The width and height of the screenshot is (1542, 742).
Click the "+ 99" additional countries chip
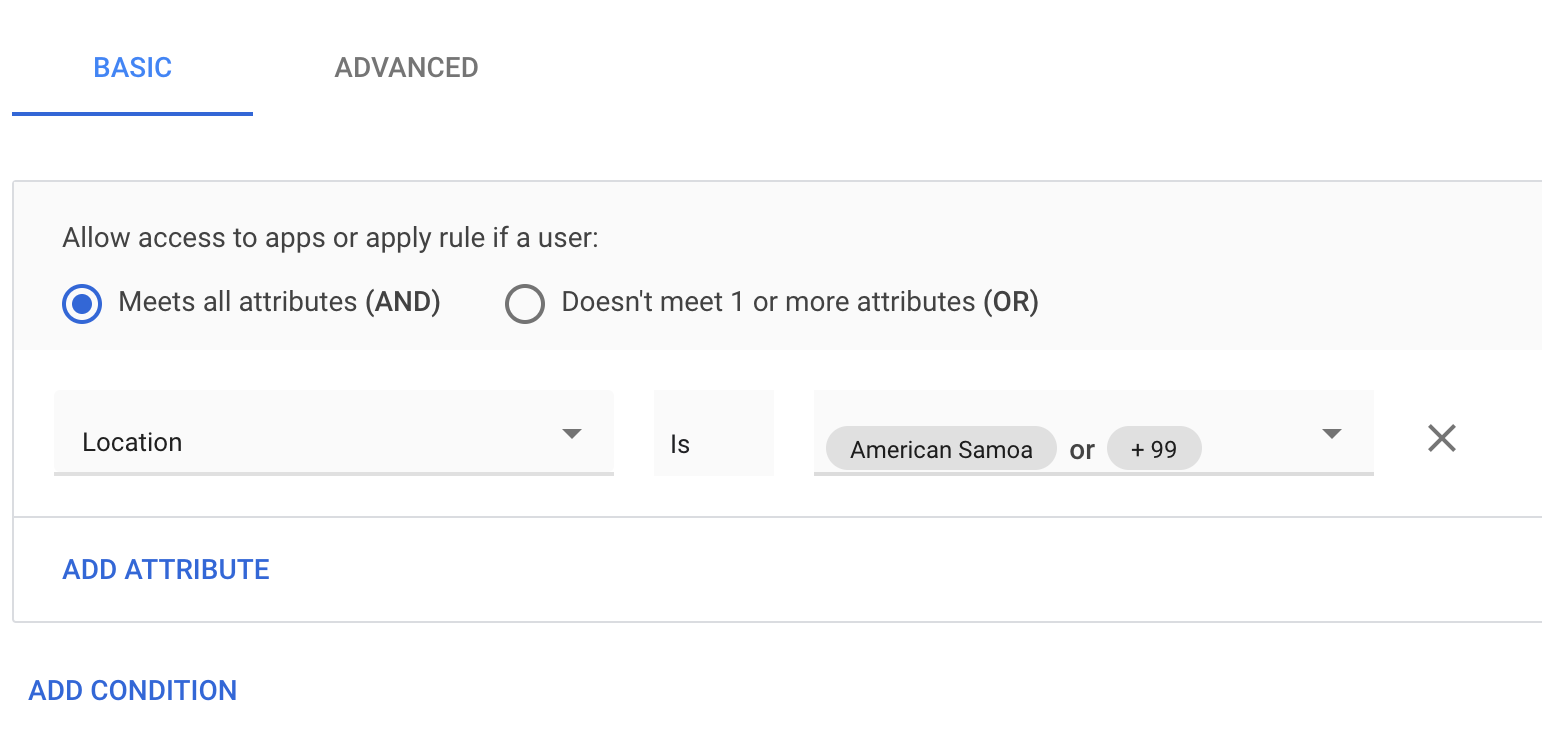[1154, 449]
